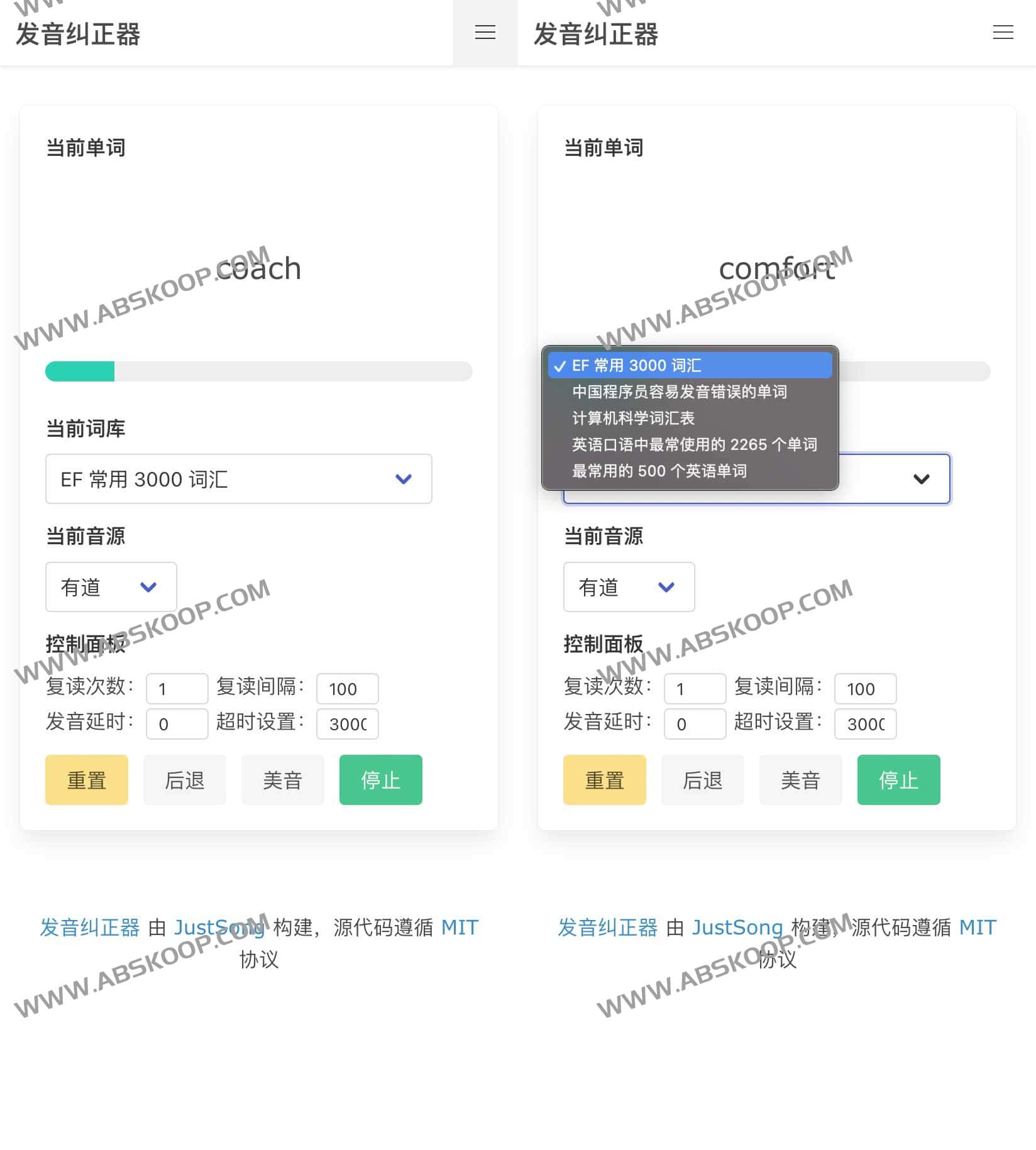Screen dimensions: 1036x1150
Task: Click the 超时设置 input showing 3000
Action: [x=347, y=723]
